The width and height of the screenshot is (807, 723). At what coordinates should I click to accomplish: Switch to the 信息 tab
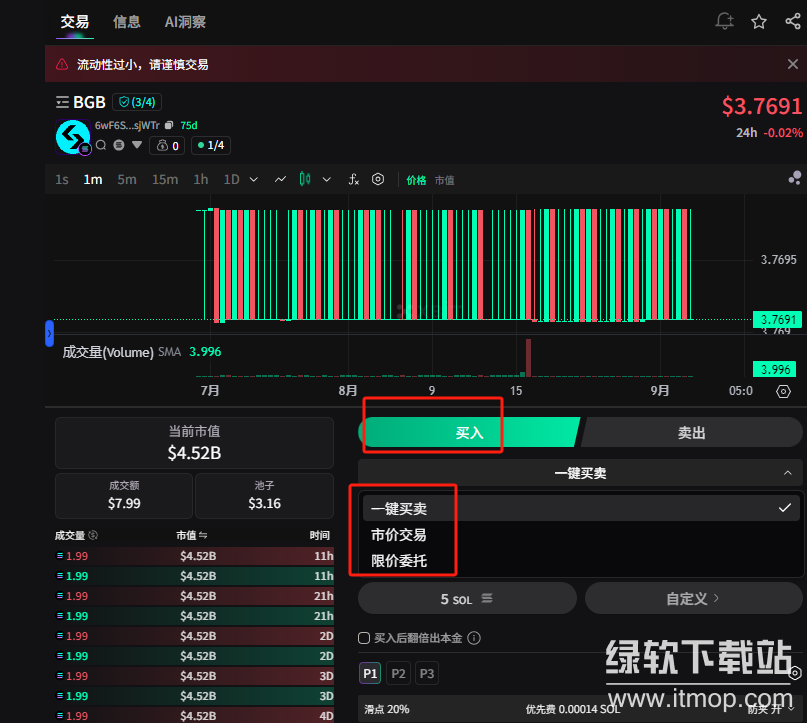127,21
